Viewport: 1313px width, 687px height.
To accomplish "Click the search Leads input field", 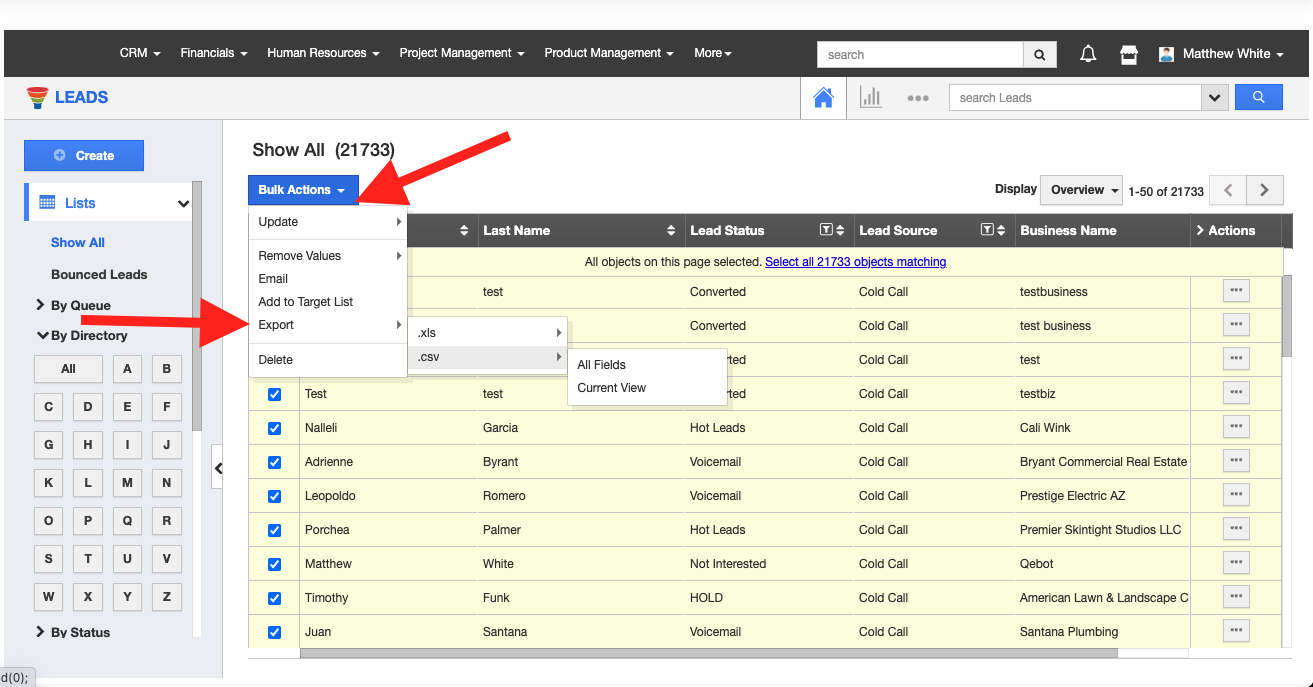I will [1074, 97].
